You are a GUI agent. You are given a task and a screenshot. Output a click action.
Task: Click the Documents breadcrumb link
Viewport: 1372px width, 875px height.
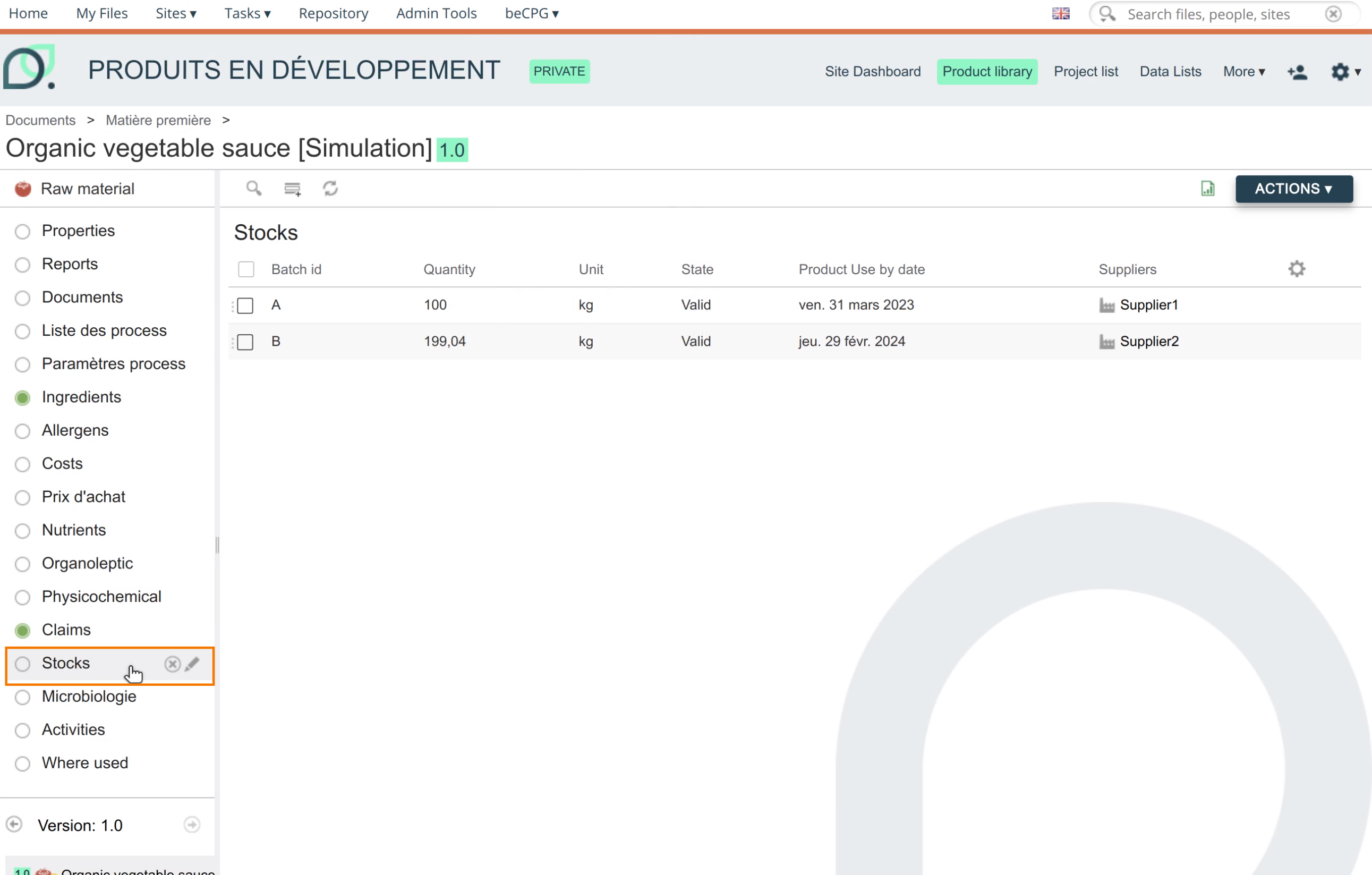click(40, 120)
